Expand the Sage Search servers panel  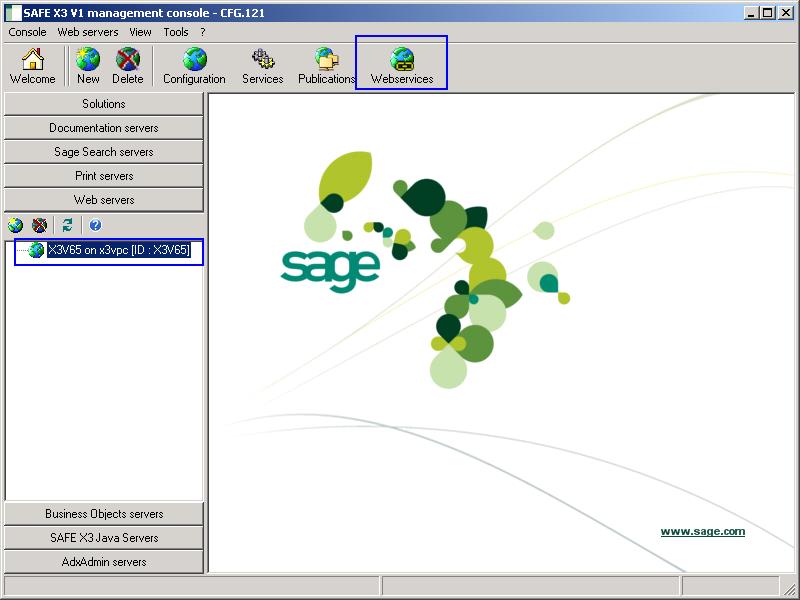click(x=104, y=152)
